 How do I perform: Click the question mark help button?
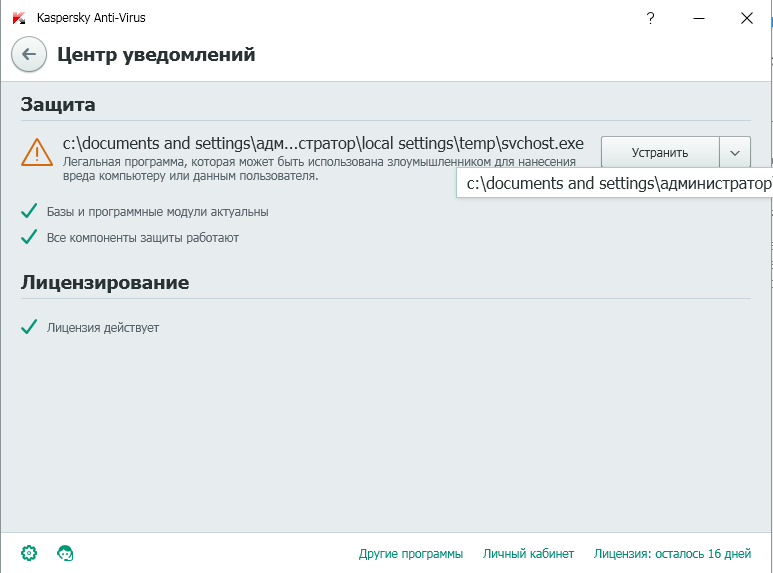pyautogui.click(x=651, y=18)
